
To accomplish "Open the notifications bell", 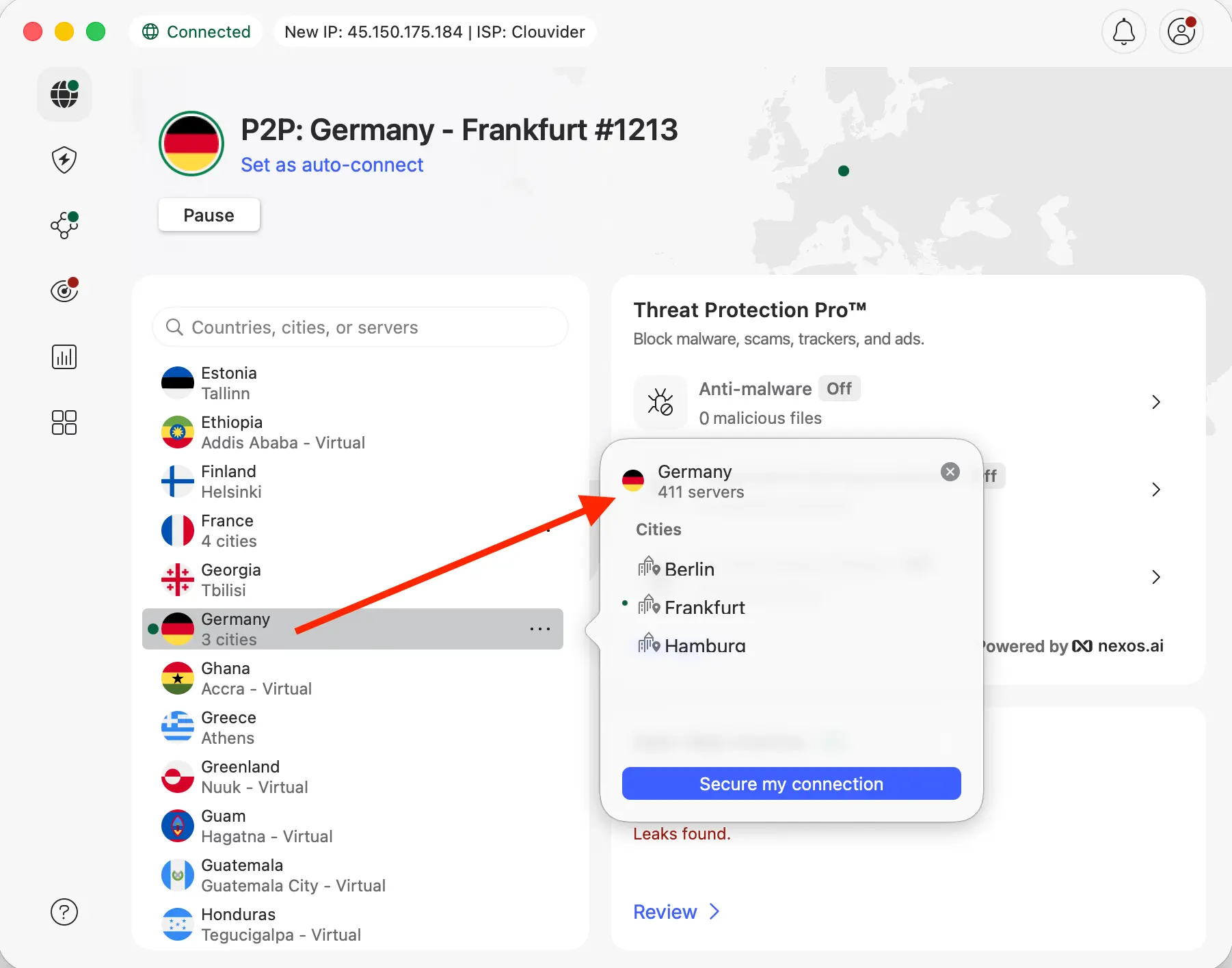I will (1123, 31).
